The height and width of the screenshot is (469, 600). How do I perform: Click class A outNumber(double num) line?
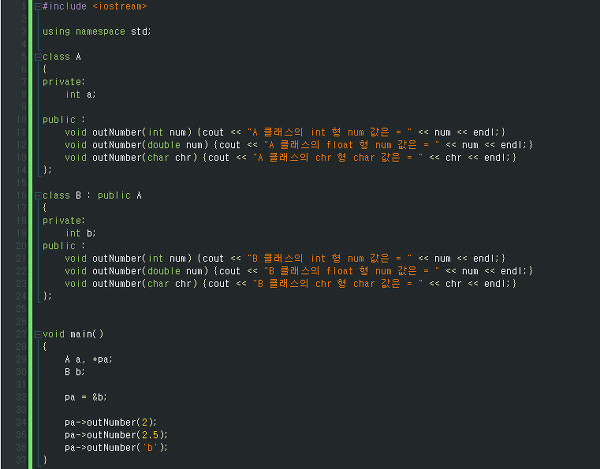tap(299, 145)
